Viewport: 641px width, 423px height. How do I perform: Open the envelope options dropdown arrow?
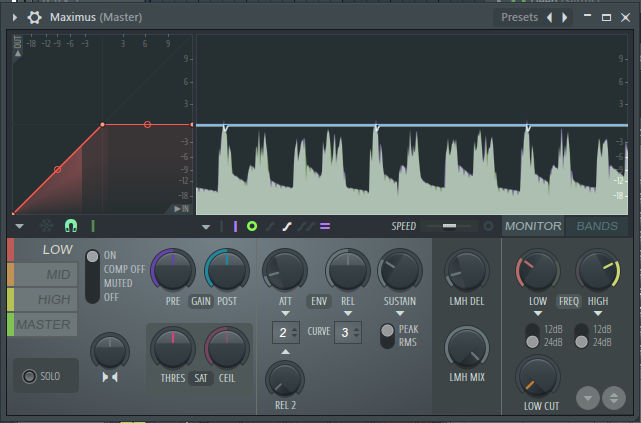coord(19,226)
